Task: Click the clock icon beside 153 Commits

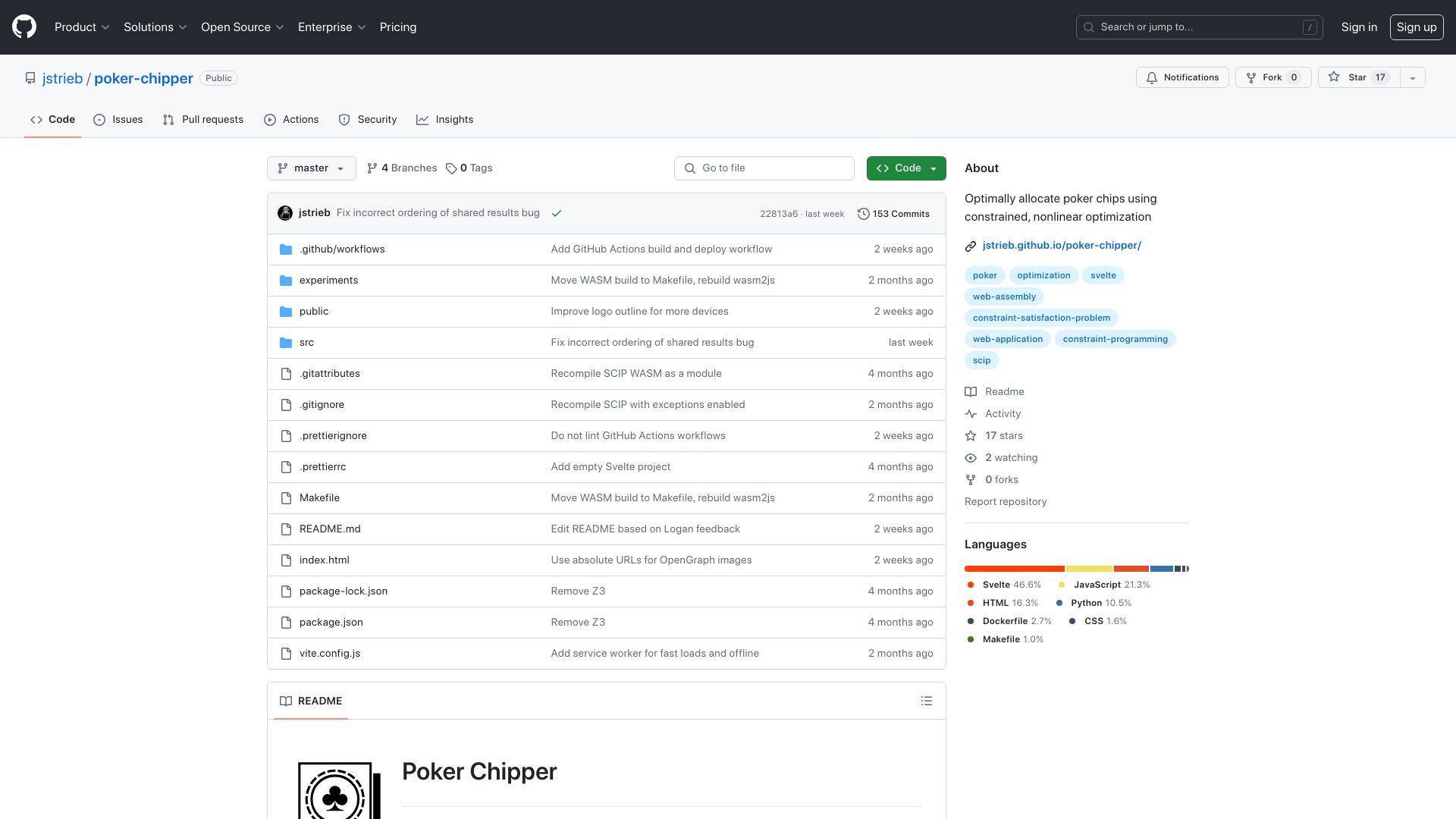Action: [x=863, y=214]
